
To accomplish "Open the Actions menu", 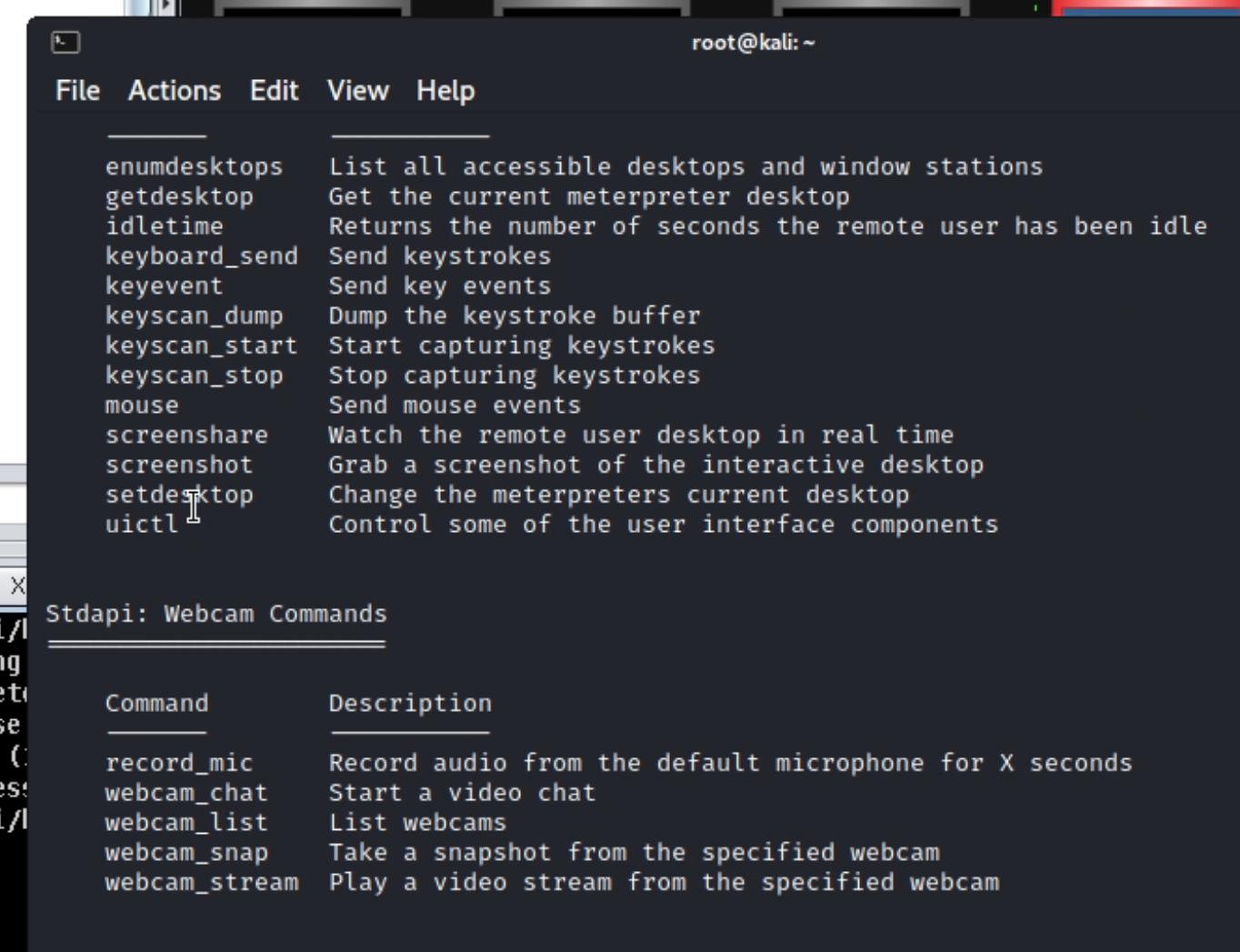I will click(x=174, y=90).
